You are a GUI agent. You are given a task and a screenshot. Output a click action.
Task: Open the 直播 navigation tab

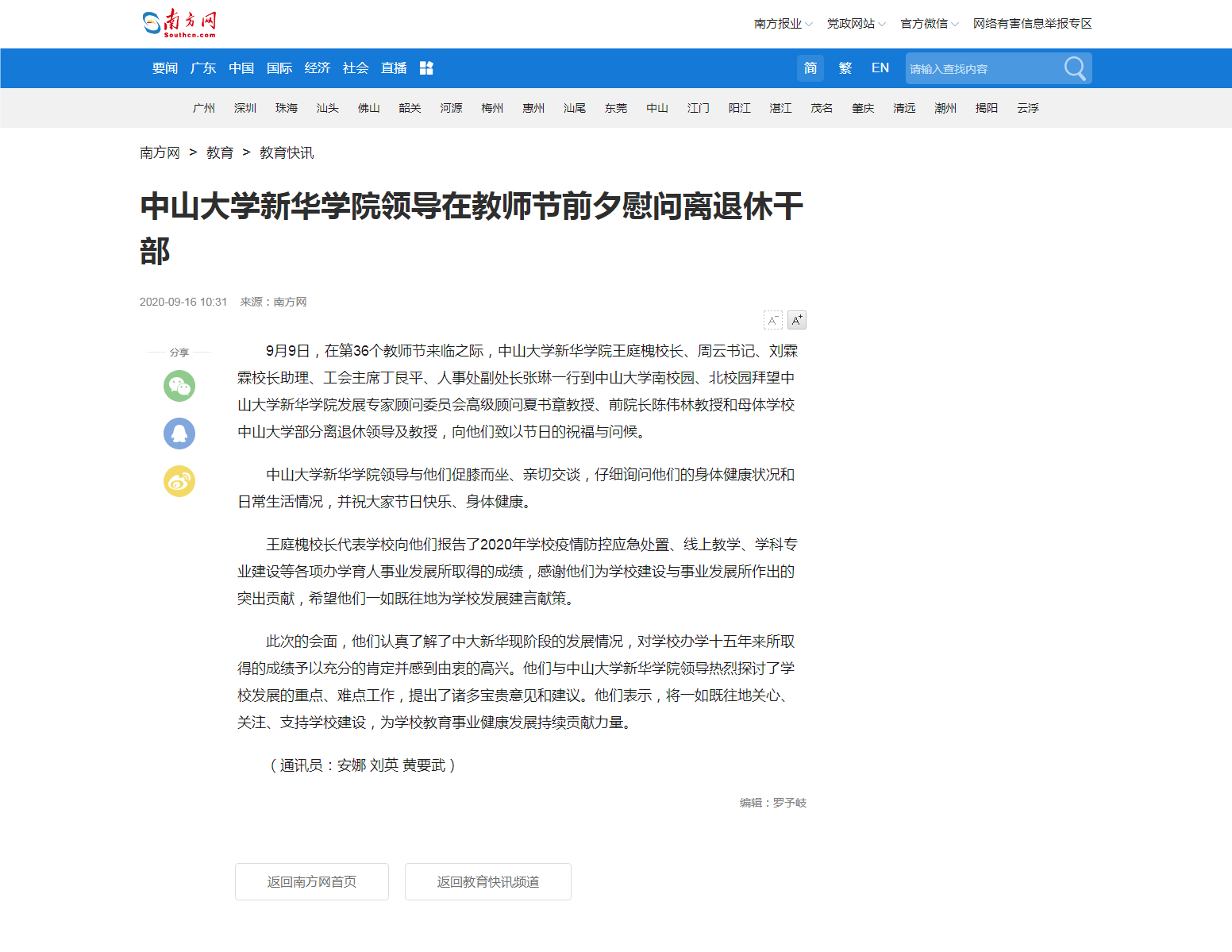(394, 68)
